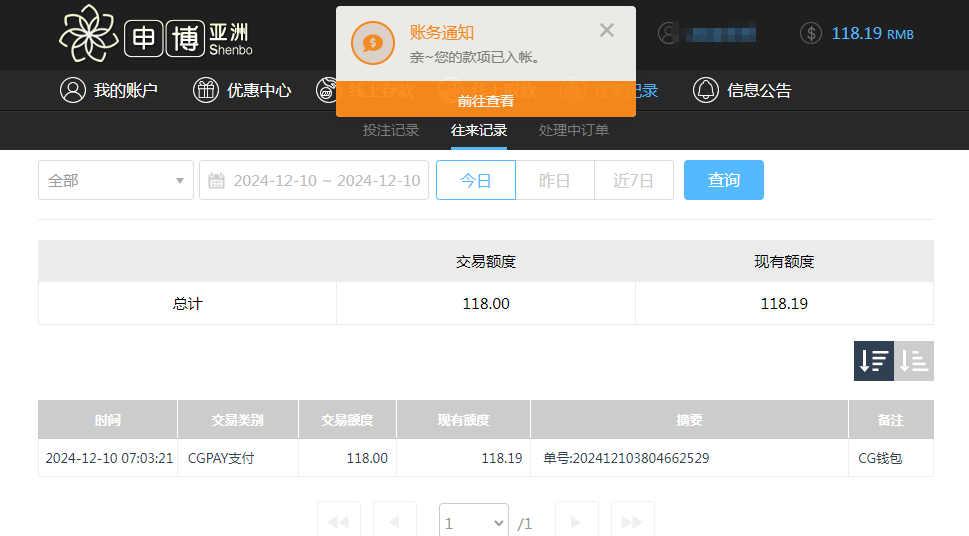Screen dimensions: 969x536
Task: Click the 查询 search button
Action: click(724, 180)
